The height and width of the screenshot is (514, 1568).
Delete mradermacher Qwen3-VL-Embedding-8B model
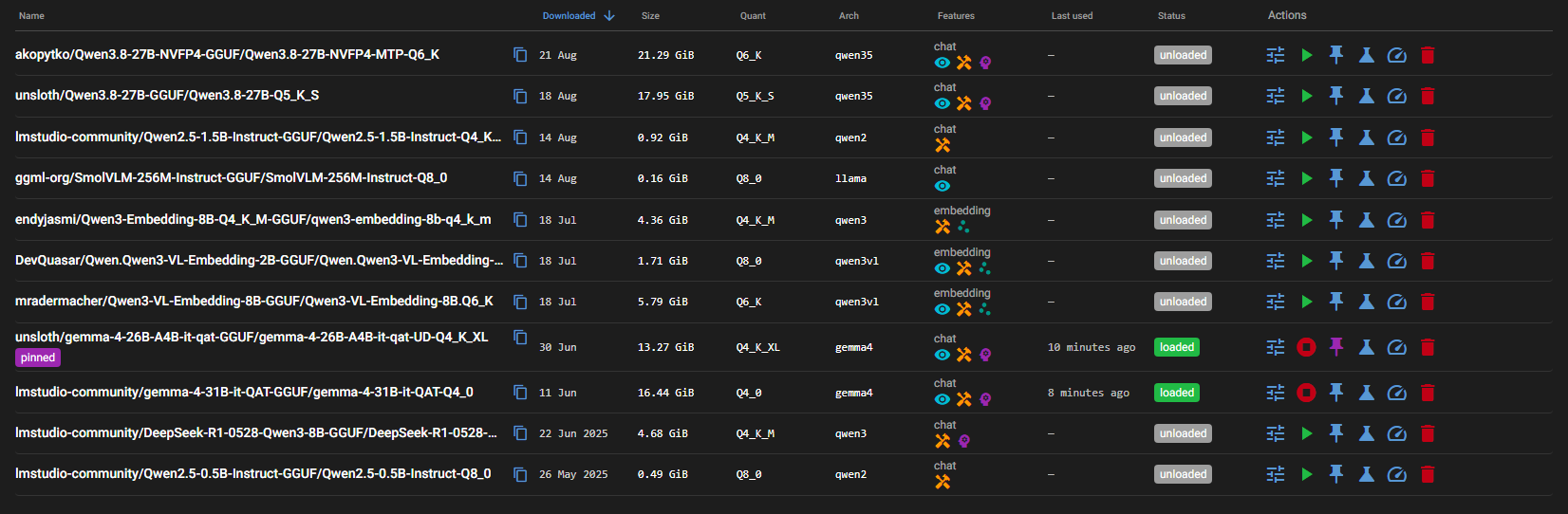[x=1428, y=302]
